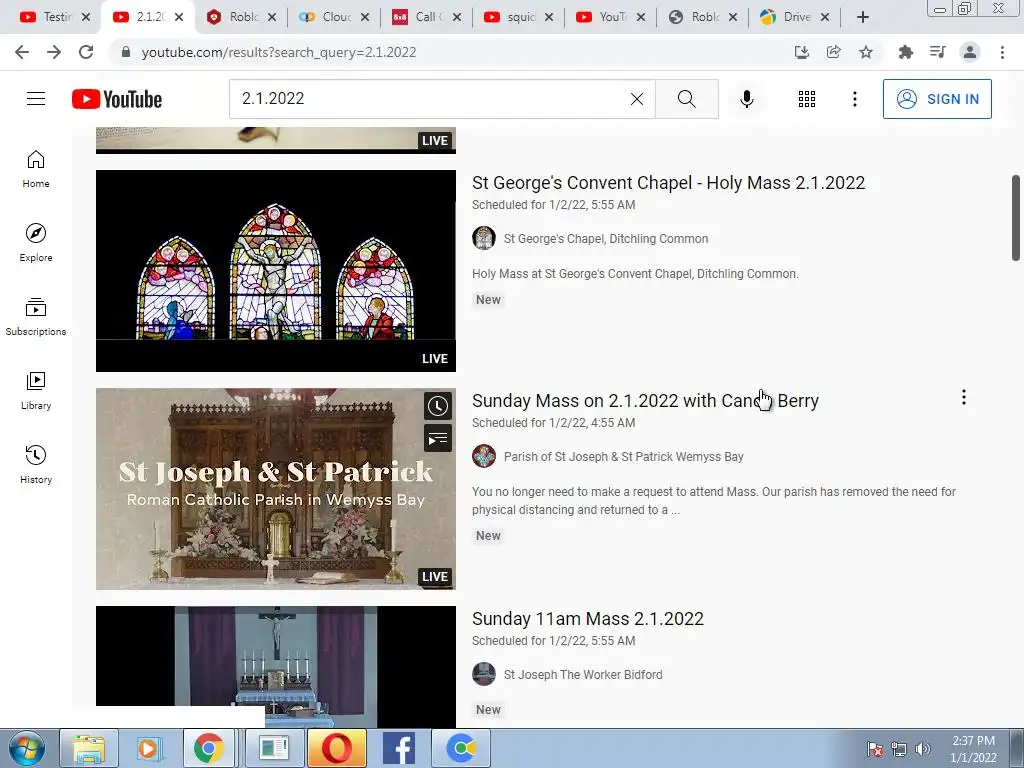
Task: Open Chrome three-dot menu
Action: [x=1002, y=52]
